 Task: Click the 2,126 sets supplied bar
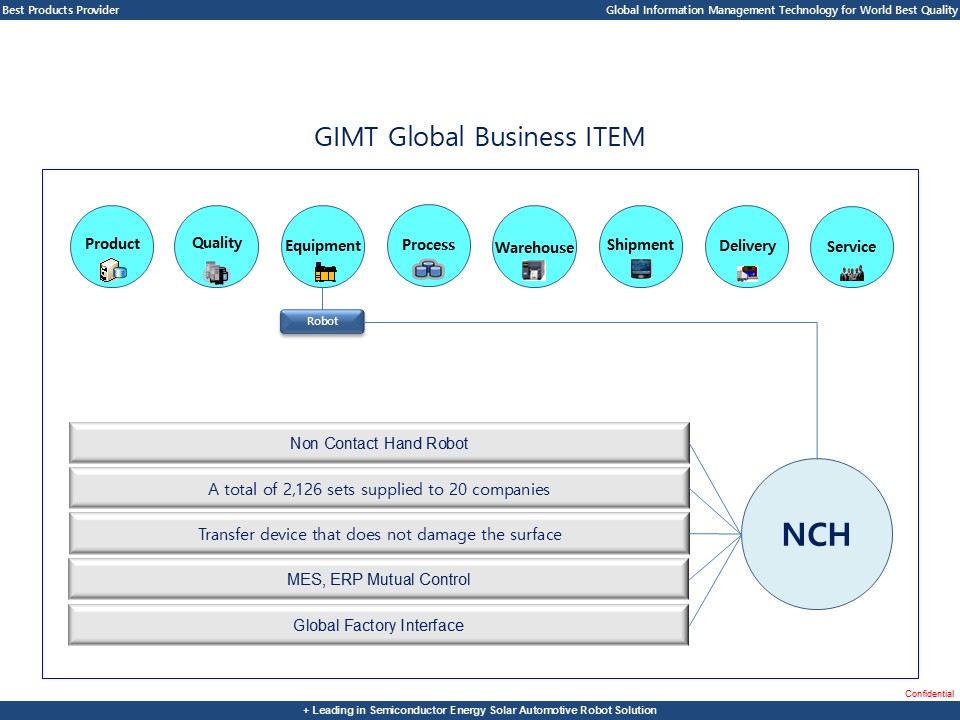click(x=379, y=489)
